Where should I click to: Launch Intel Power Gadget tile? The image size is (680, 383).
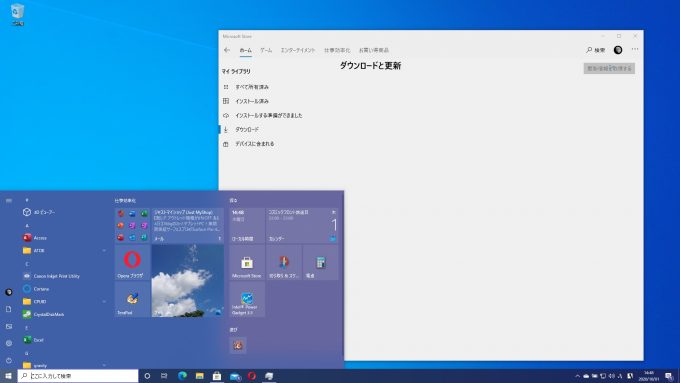coord(247,299)
